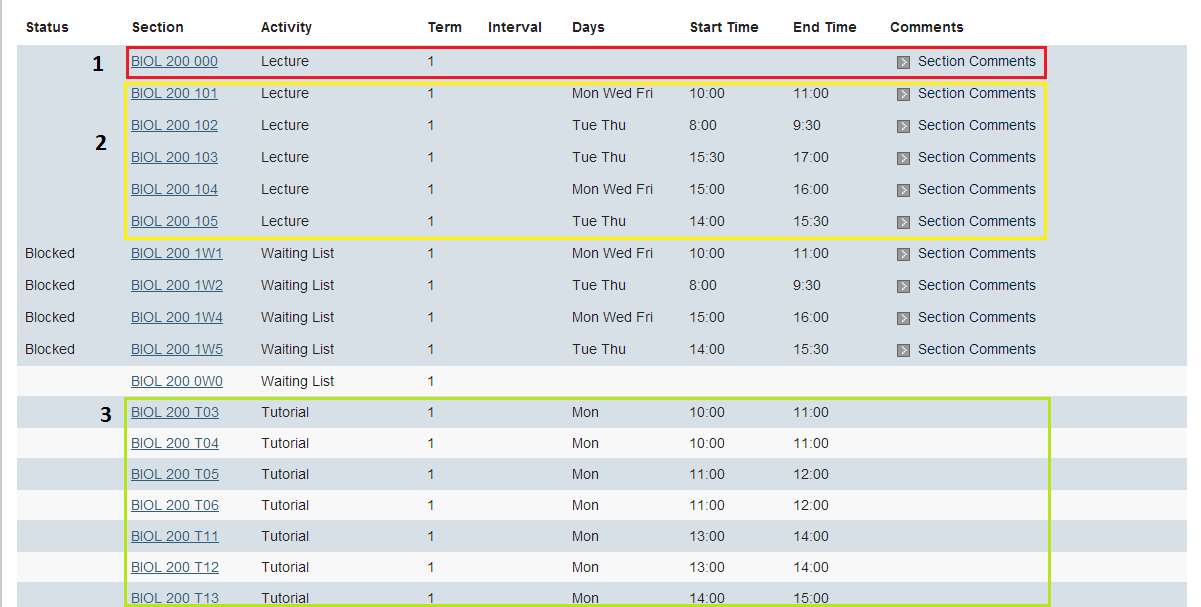This screenshot has height=607, width=1201.
Task: Click the comments arrow icon for BIOL 200 1W5
Action: pyautogui.click(x=903, y=350)
